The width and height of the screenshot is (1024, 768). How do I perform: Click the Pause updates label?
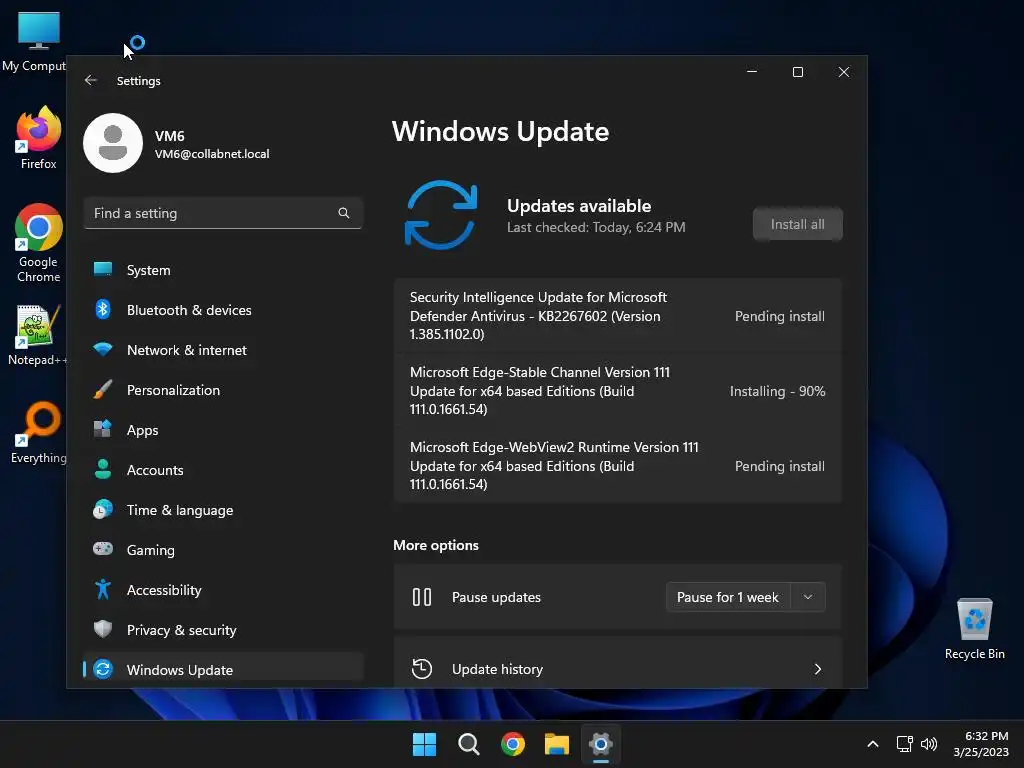tap(496, 597)
